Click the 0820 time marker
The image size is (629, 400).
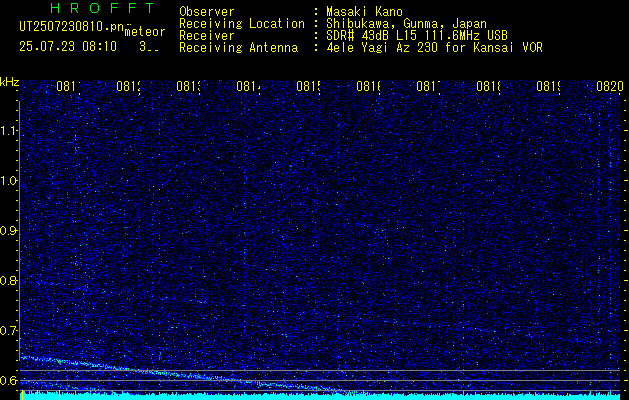coord(610,87)
